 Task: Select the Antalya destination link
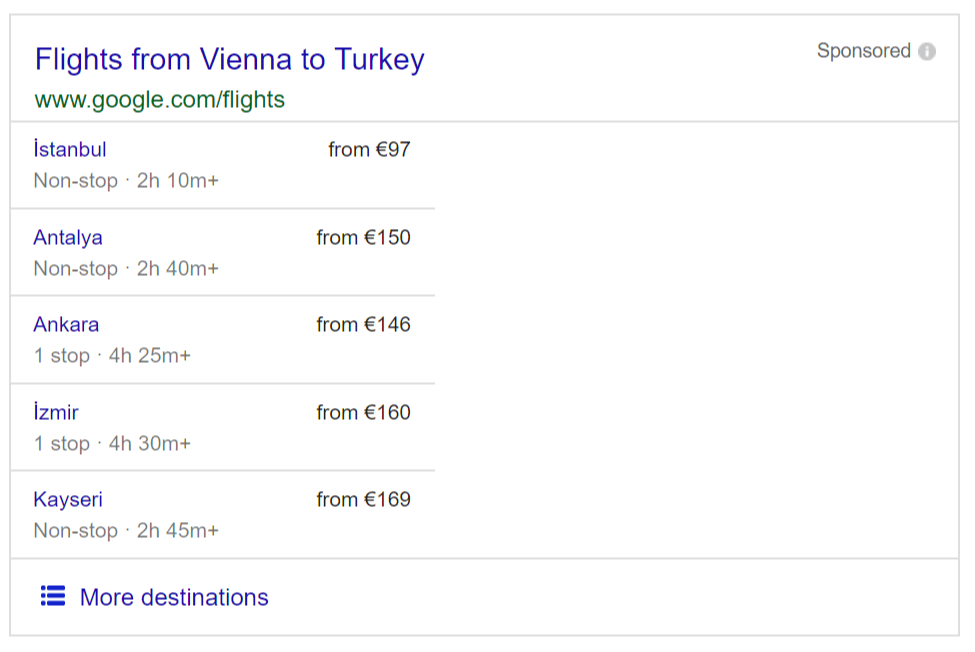(68, 237)
